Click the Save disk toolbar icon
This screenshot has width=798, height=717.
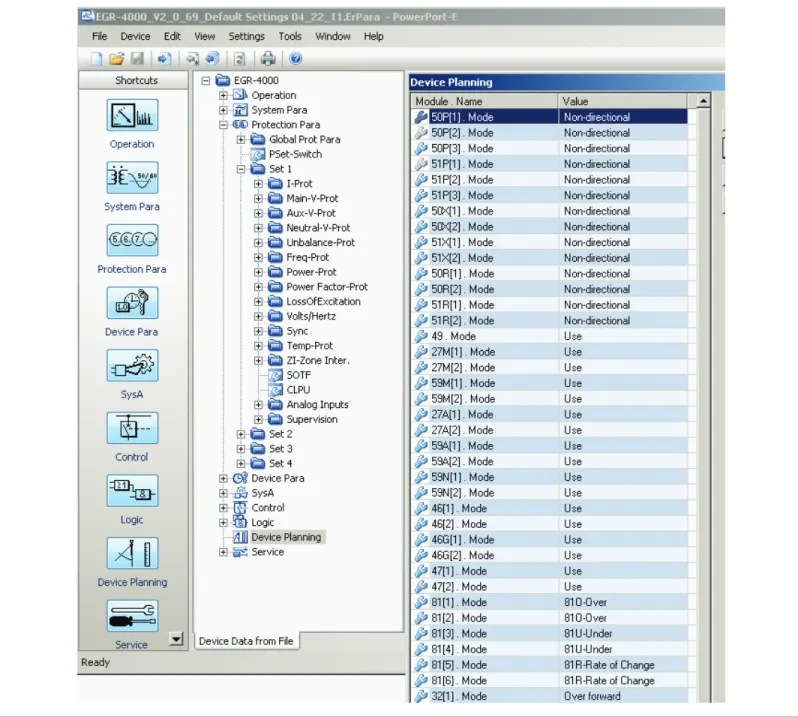tap(137, 59)
